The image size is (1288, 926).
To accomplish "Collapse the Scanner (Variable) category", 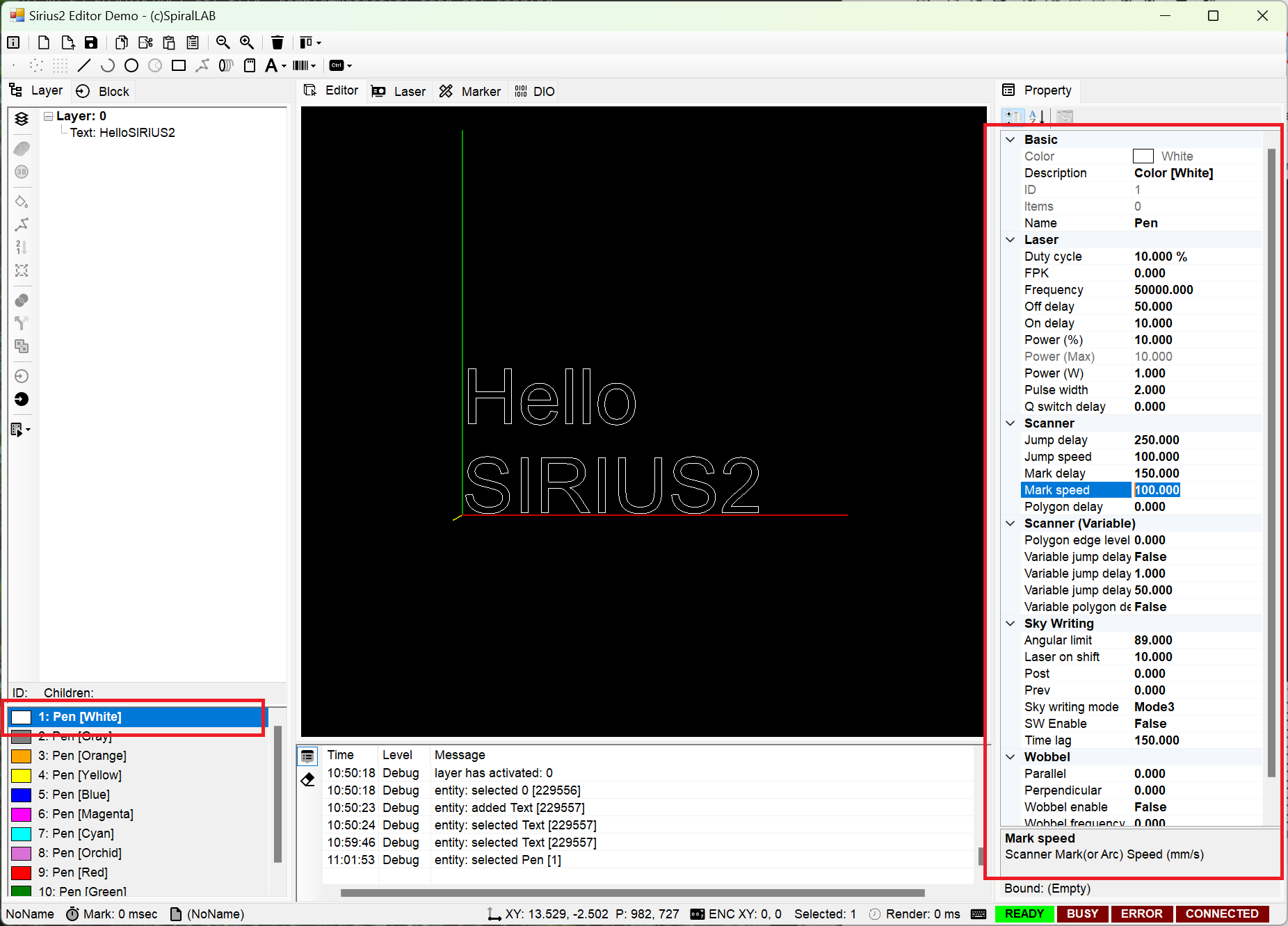I will 1011,523.
